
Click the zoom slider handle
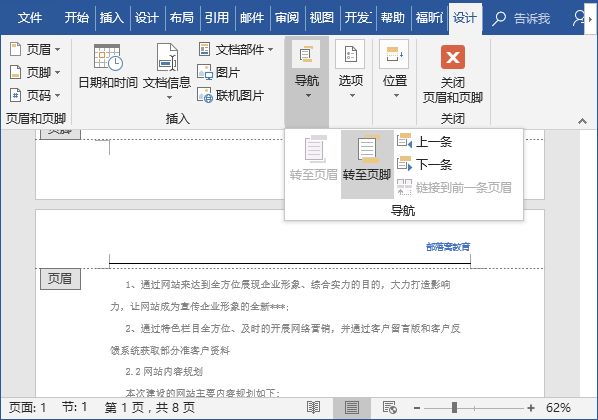454,408
